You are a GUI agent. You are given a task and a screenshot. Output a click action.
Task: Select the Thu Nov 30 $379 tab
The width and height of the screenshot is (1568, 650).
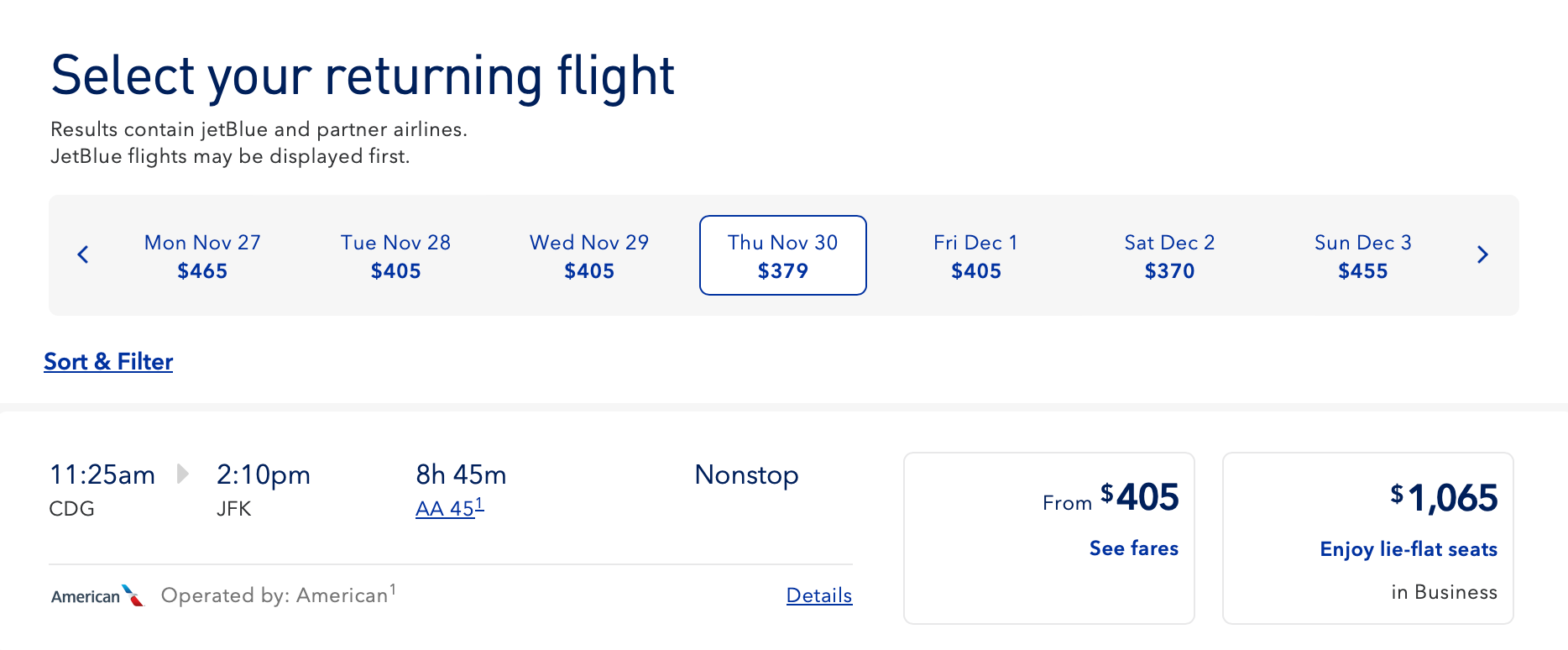[x=782, y=255]
